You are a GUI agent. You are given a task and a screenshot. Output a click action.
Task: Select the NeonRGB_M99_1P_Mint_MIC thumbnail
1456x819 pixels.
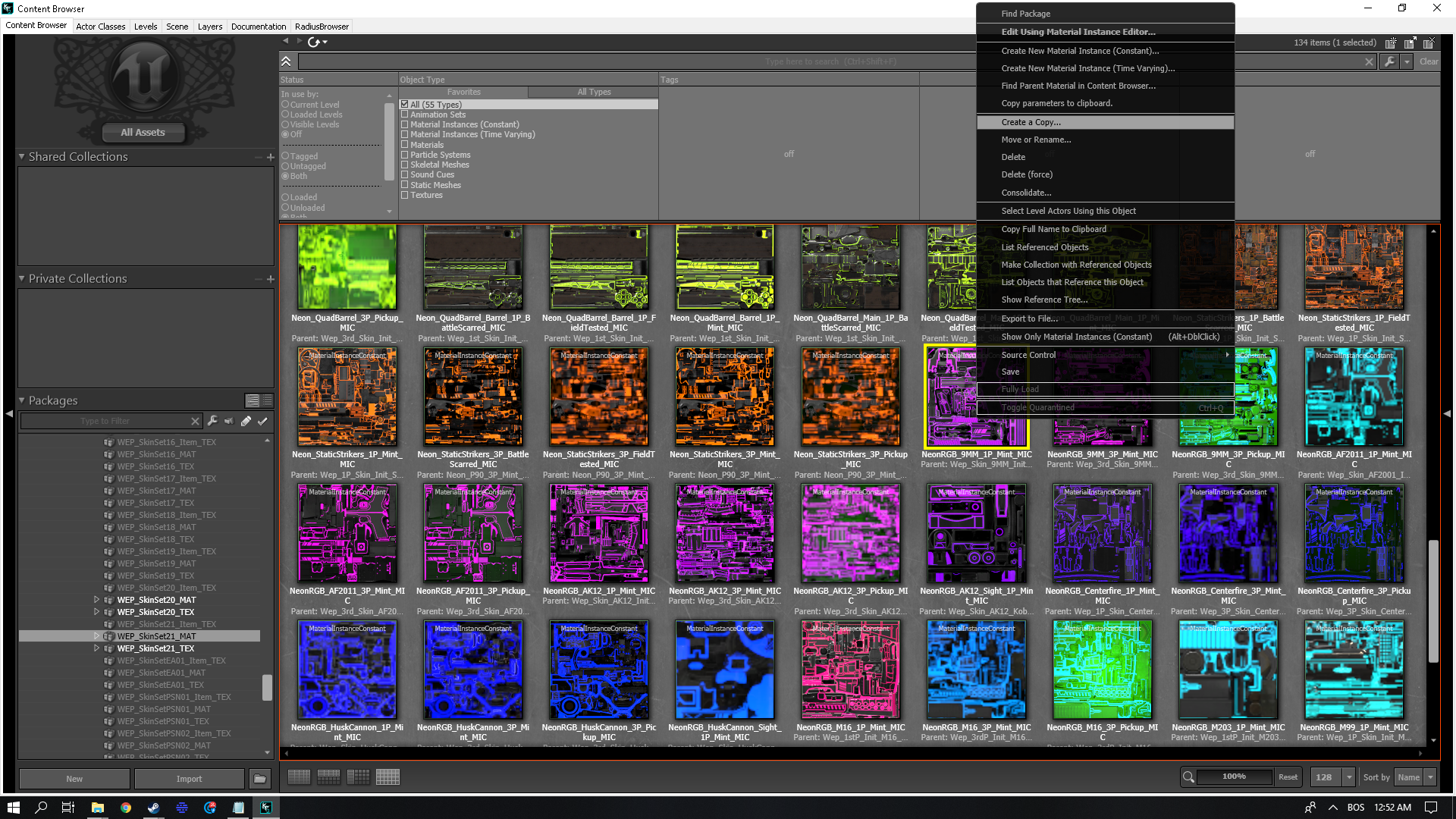[x=1354, y=670]
